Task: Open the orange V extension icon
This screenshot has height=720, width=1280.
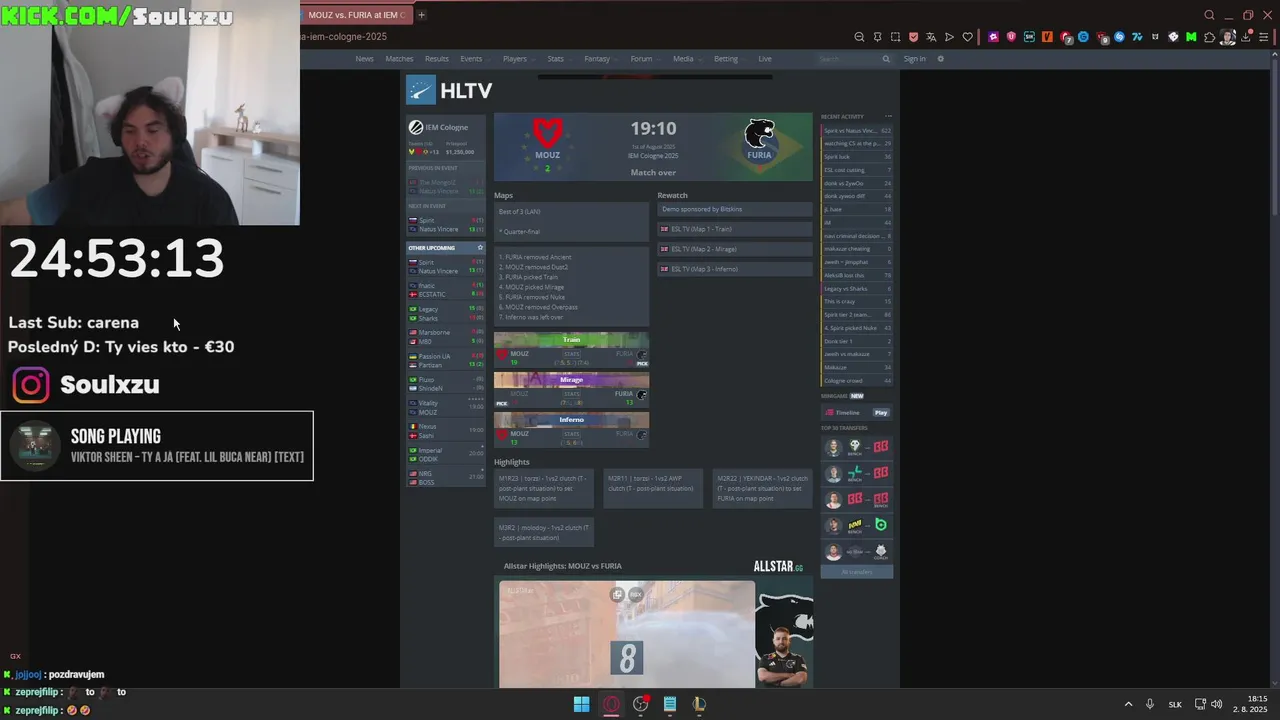Action: [1047, 37]
